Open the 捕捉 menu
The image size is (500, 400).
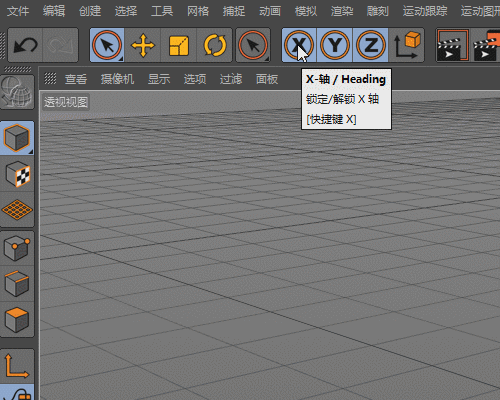click(234, 11)
